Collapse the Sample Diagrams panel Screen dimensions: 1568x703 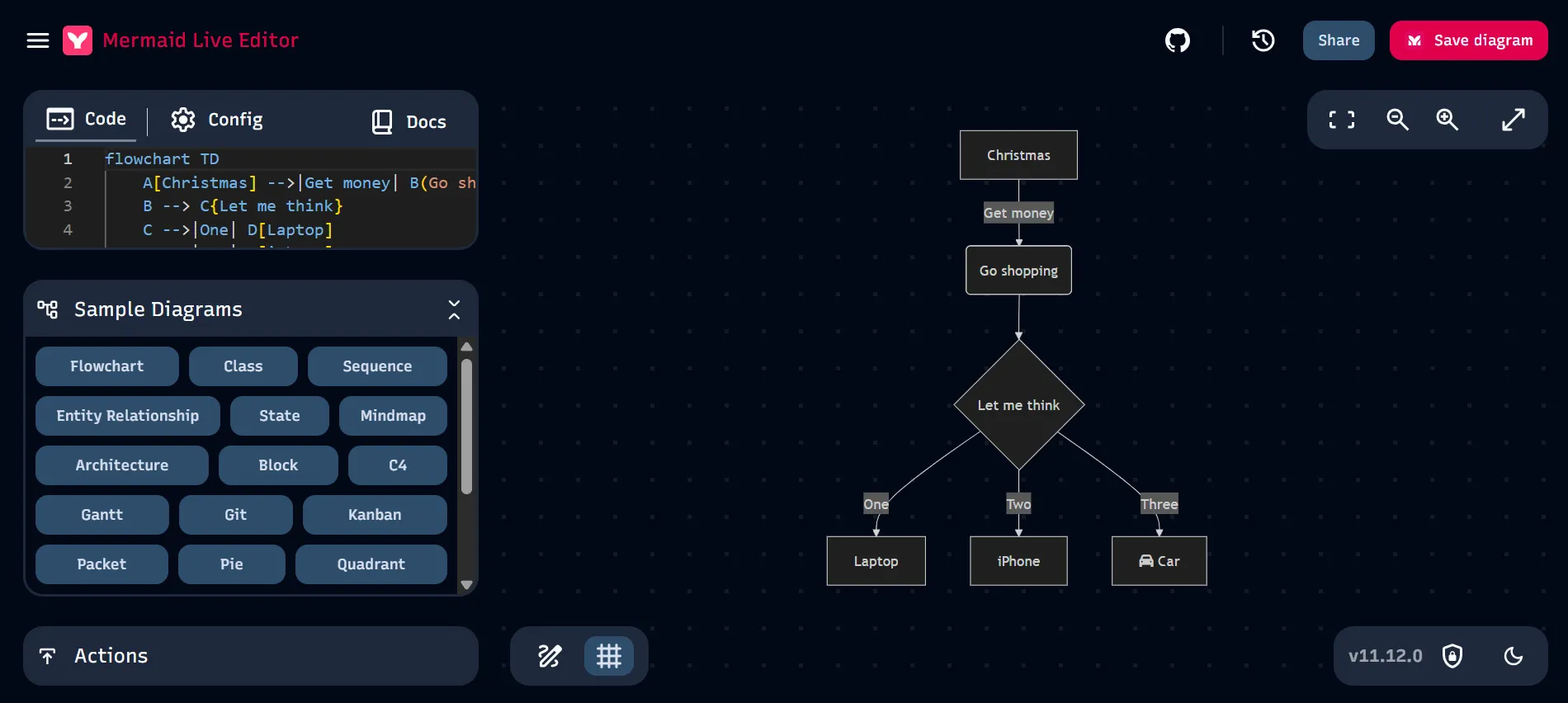coord(454,309)
